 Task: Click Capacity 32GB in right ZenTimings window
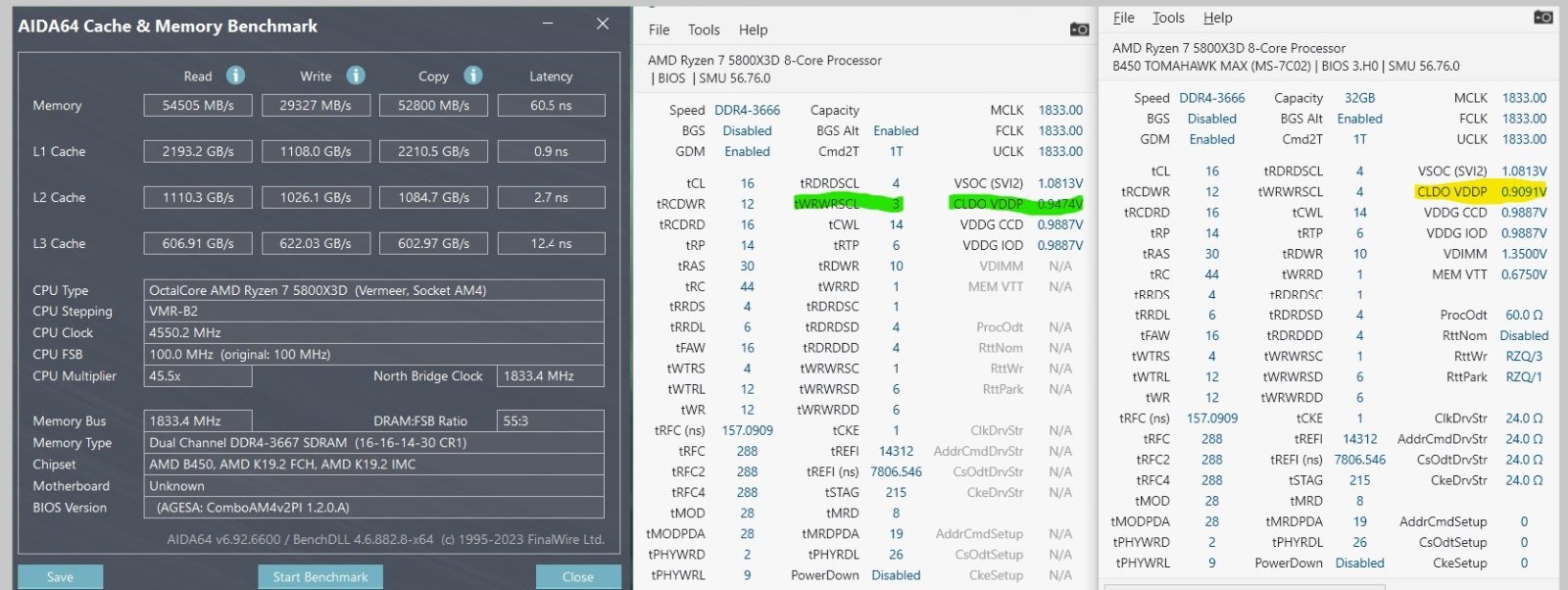click(x=1359, y=98)
